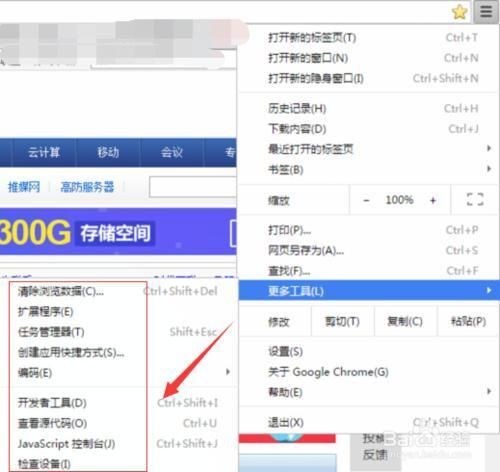Open the Chrome hamburger menu button
Image resolution: width=500 pixels, height=472 pixels.
tap(486, 12)
